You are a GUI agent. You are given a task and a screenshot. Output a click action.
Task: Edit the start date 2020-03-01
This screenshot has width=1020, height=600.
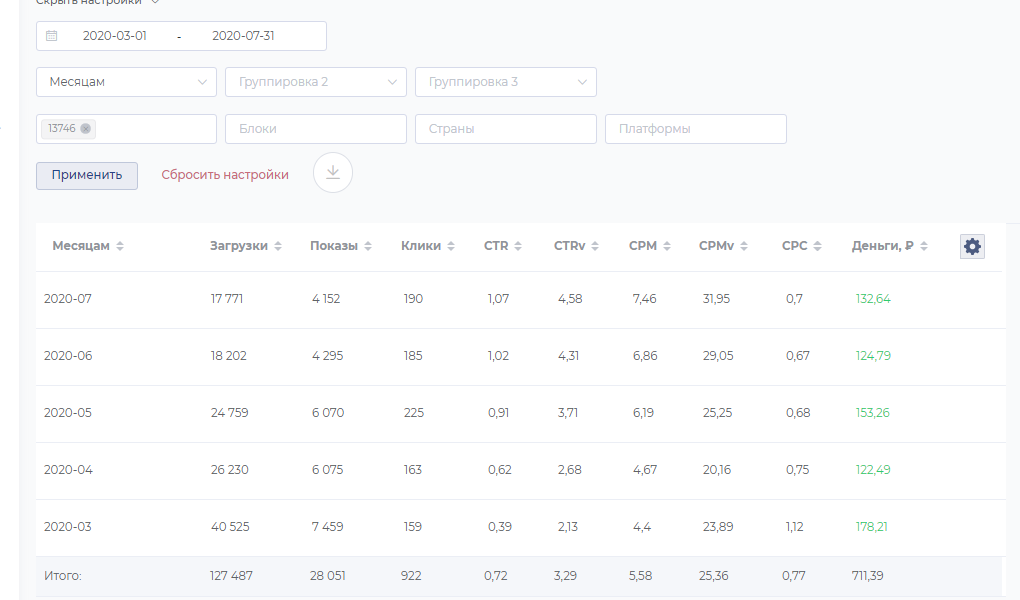click(x=115, y=36)
